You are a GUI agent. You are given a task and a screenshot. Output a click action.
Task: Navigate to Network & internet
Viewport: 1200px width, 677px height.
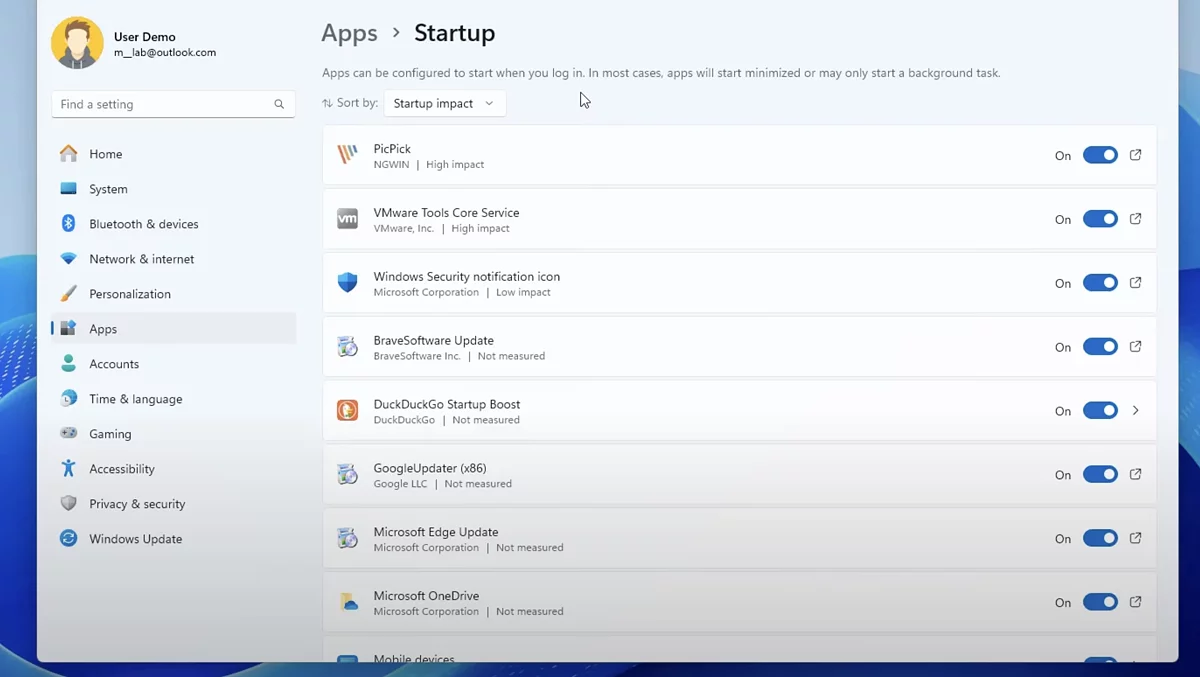[174, 259]
